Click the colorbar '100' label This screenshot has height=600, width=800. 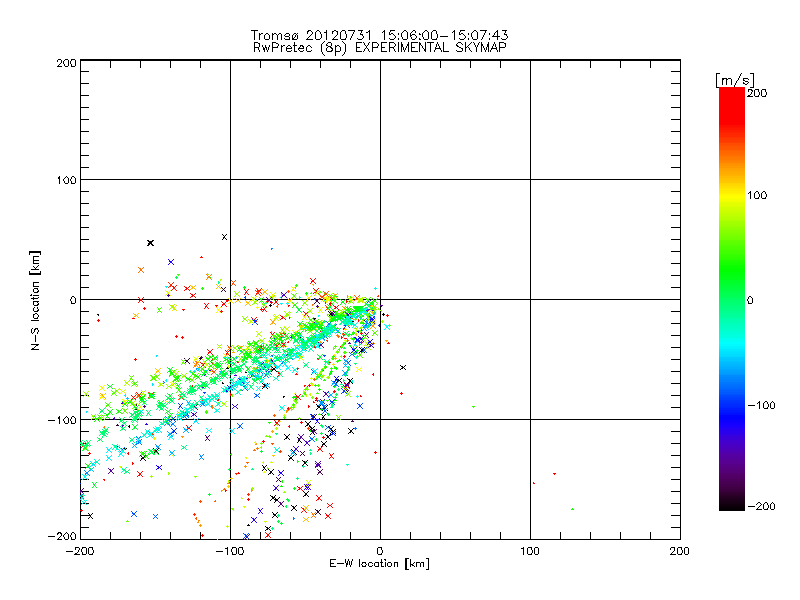coord(757,195)
